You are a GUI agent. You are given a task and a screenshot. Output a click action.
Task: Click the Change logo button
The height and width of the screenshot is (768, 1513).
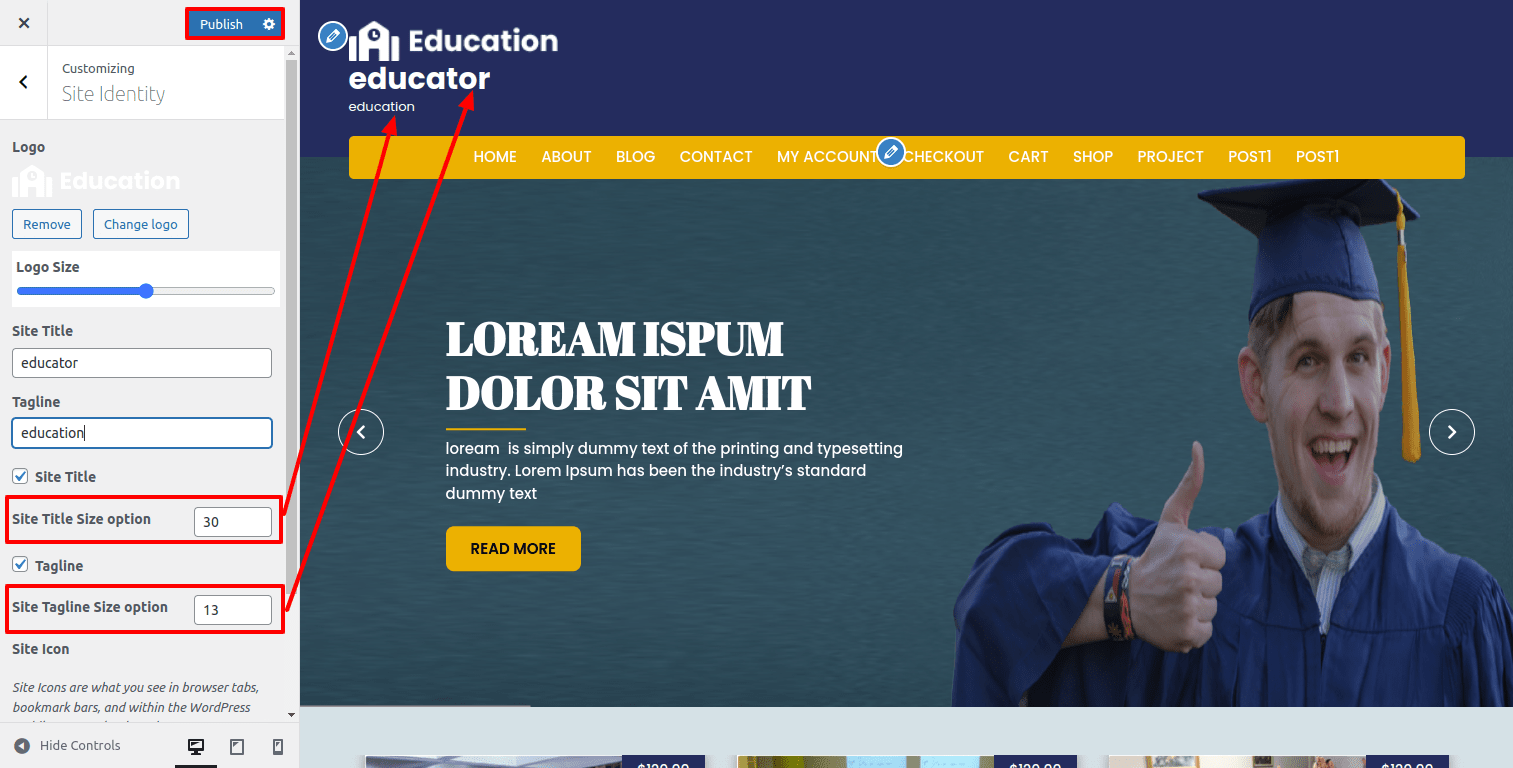[140, 224]
